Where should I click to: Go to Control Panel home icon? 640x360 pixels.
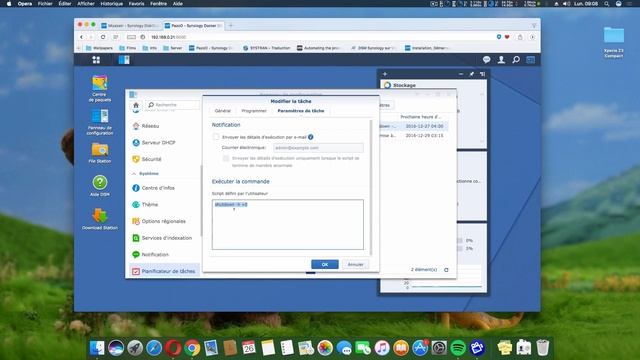pyautogui.click(x=136, y=105)
